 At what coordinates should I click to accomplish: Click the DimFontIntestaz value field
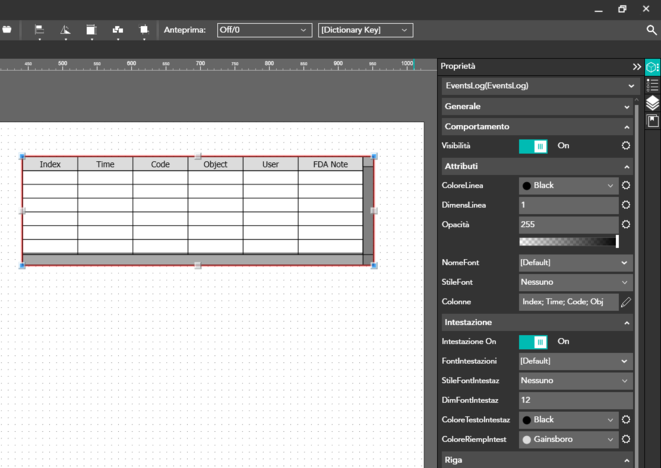pos(574,400)
